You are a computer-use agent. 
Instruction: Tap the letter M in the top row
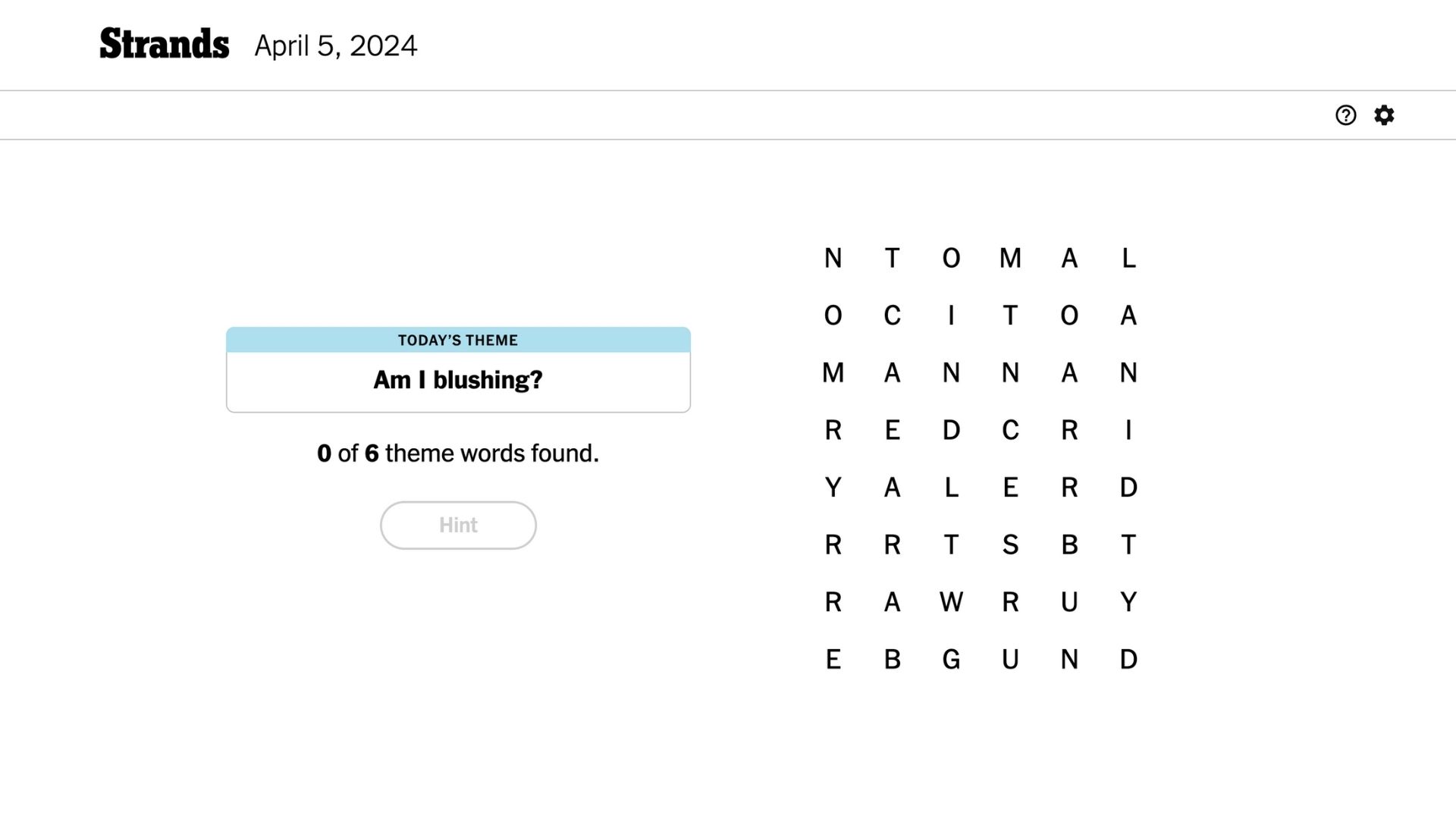[1010, 259]
